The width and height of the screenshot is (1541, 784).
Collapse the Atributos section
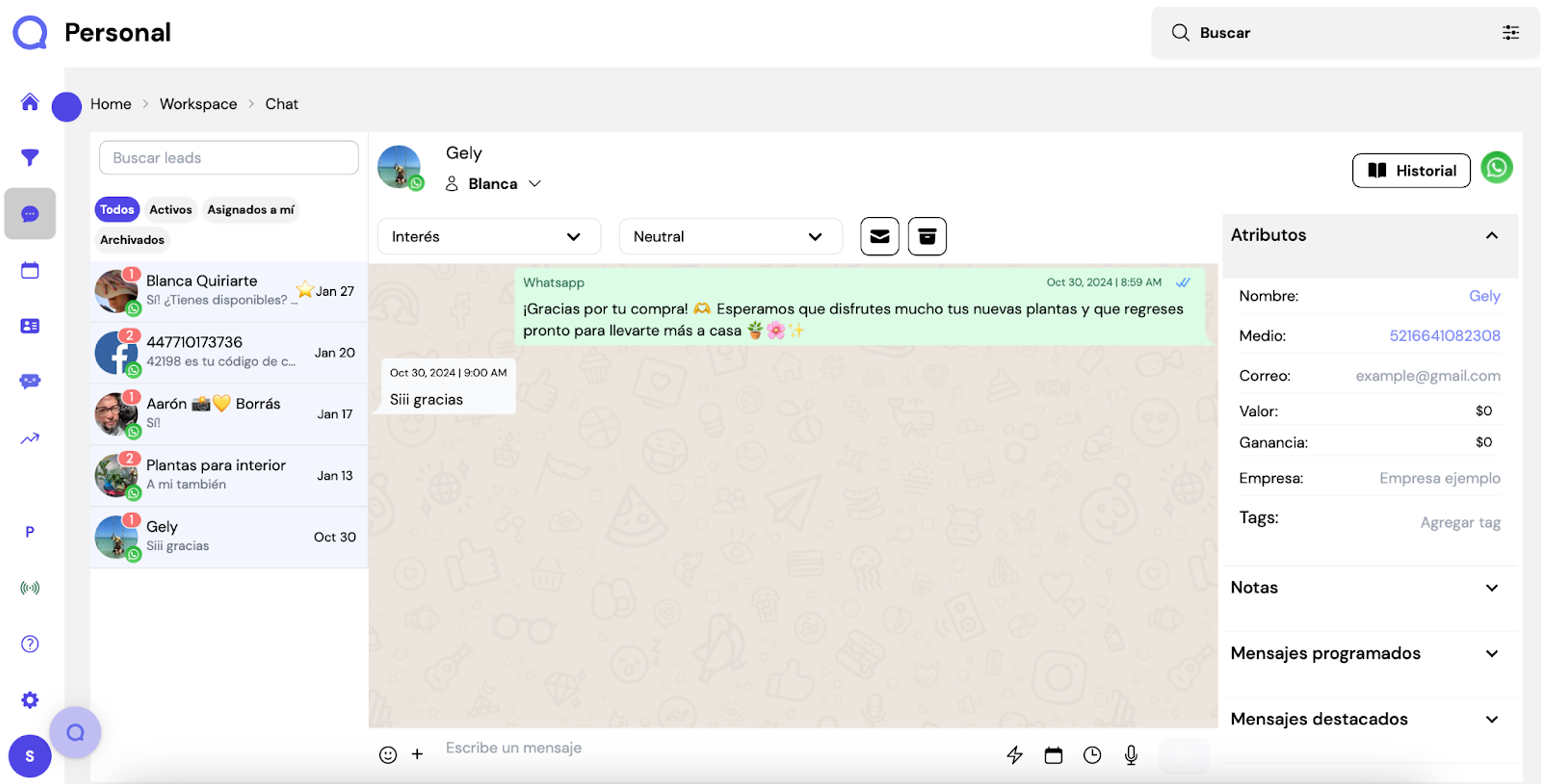pos(1492,235)
